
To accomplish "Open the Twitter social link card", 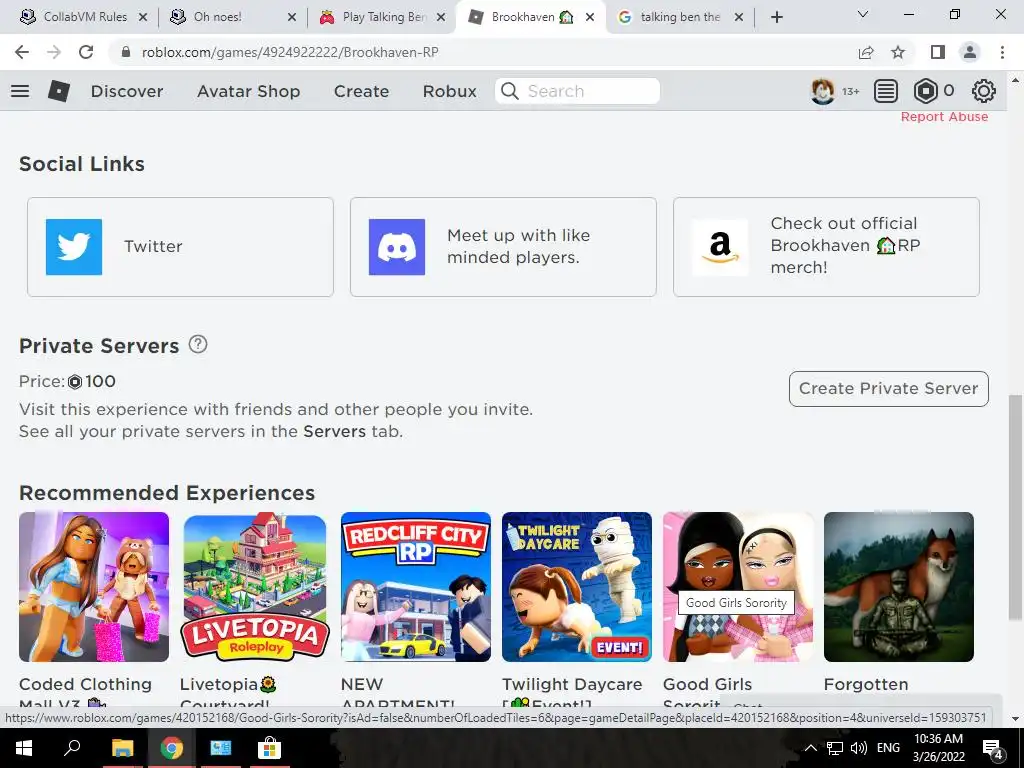I will pyautogui.click(x=180, y=247).
